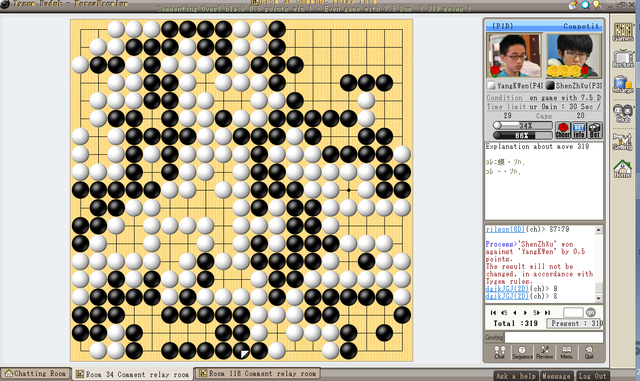
Task: Click the Ask a help button
Action: (516, 376)
